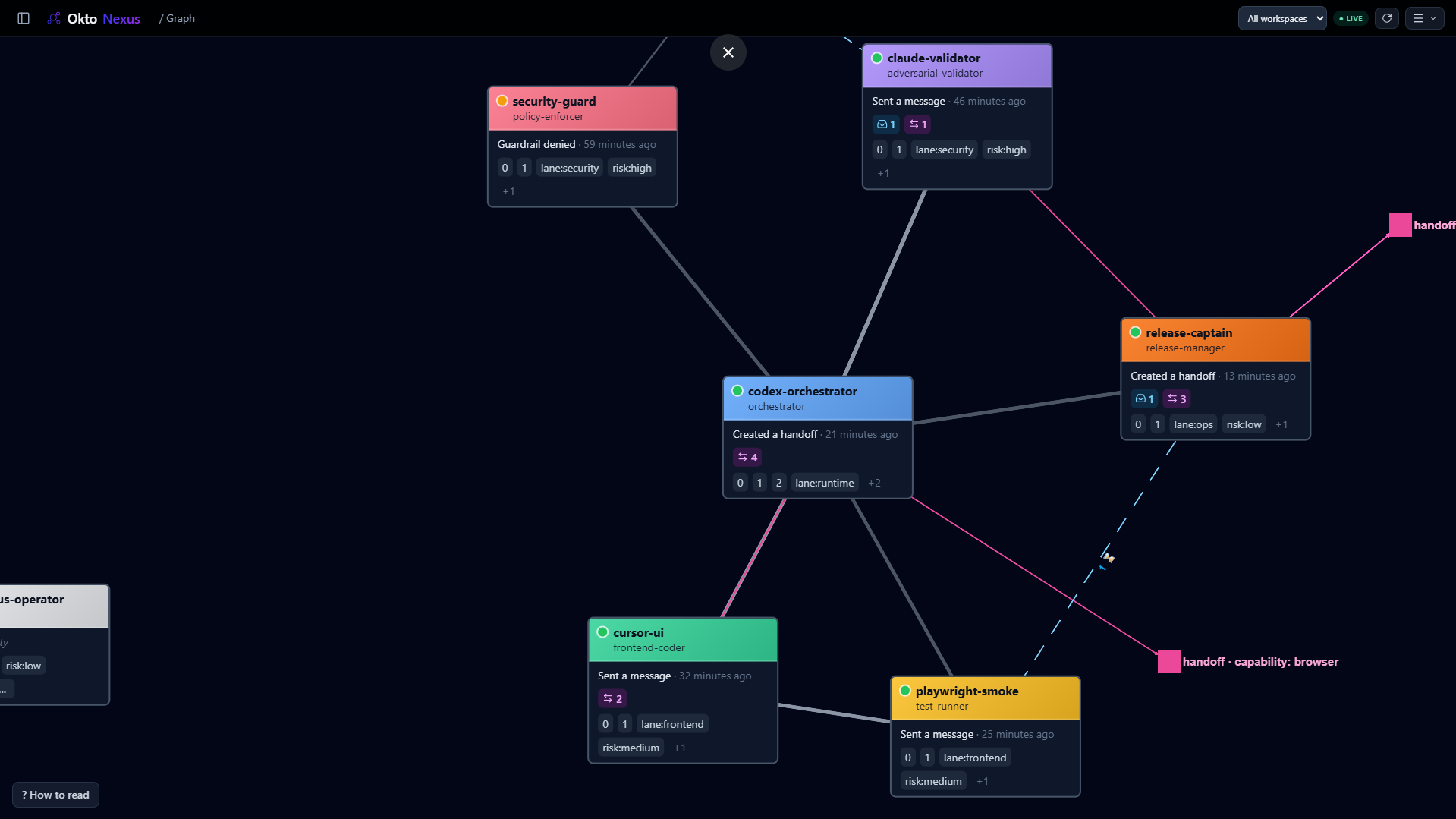Select the security-guard node header

tap(583, 108)
